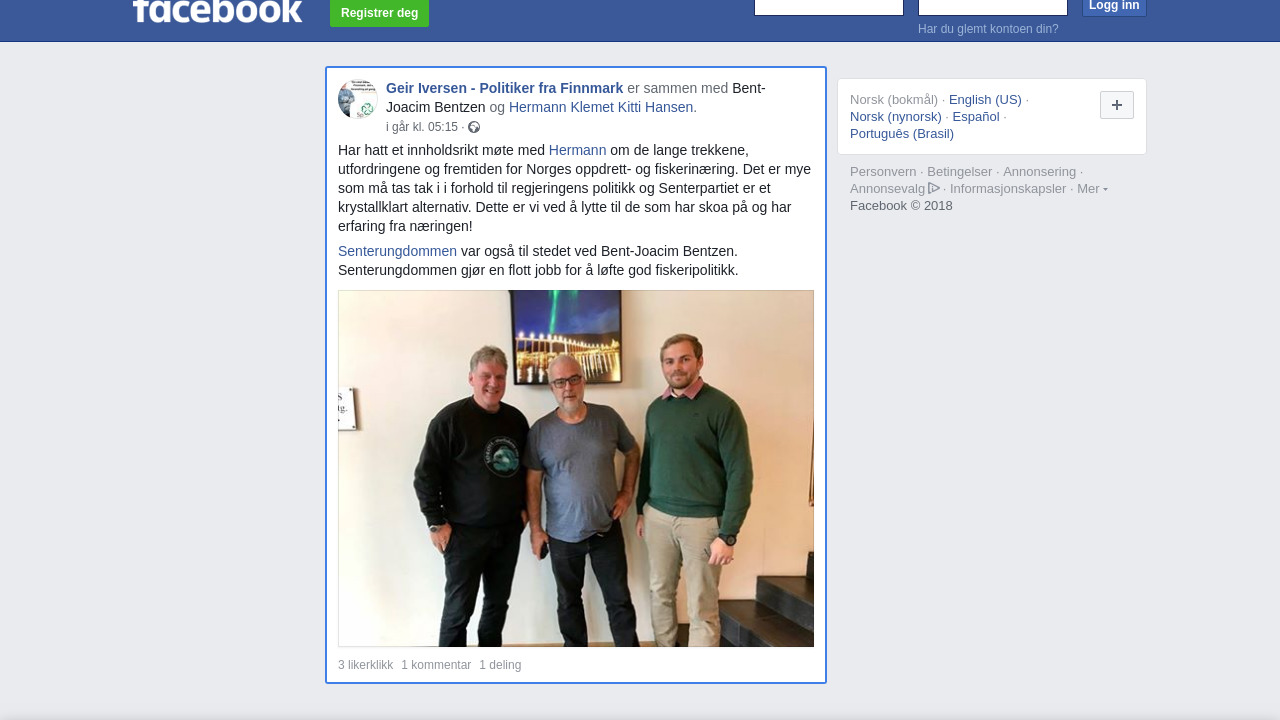Click the public globe privacy icon
Image resolution: width=1280 pixels, height=720 pixels.
coord(474,127)
